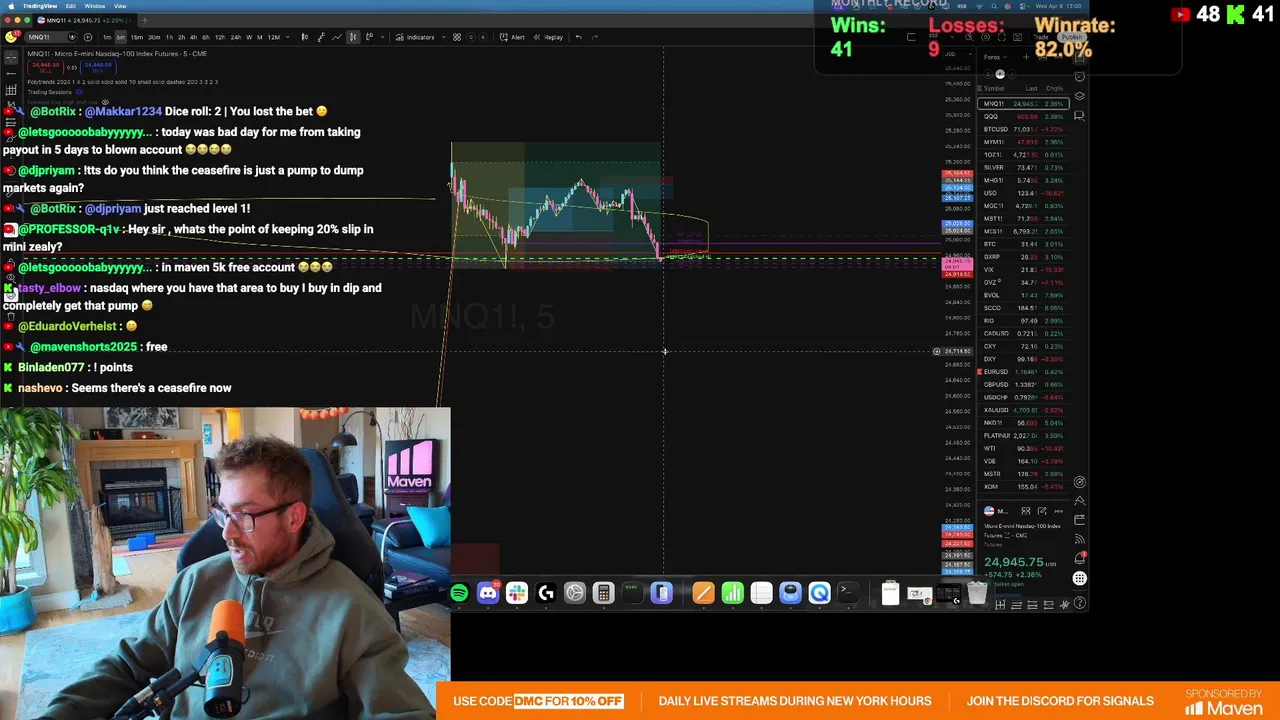1280x720 pixels.
Task: Expand the chart style dropdown arrow
Action: (x=382, y=37)
